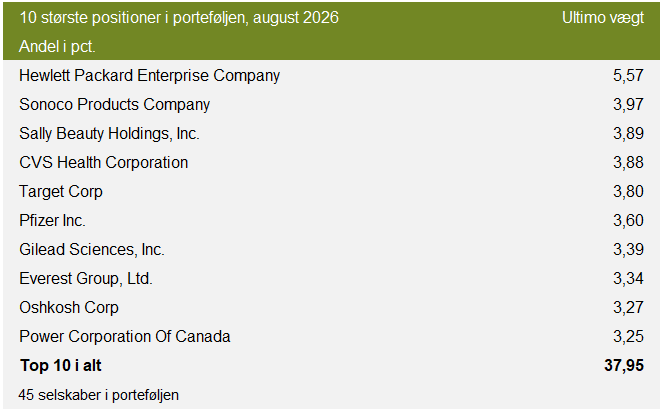Click the Oshkosh Corp name
662x412 pixels.
pos(69,307)
